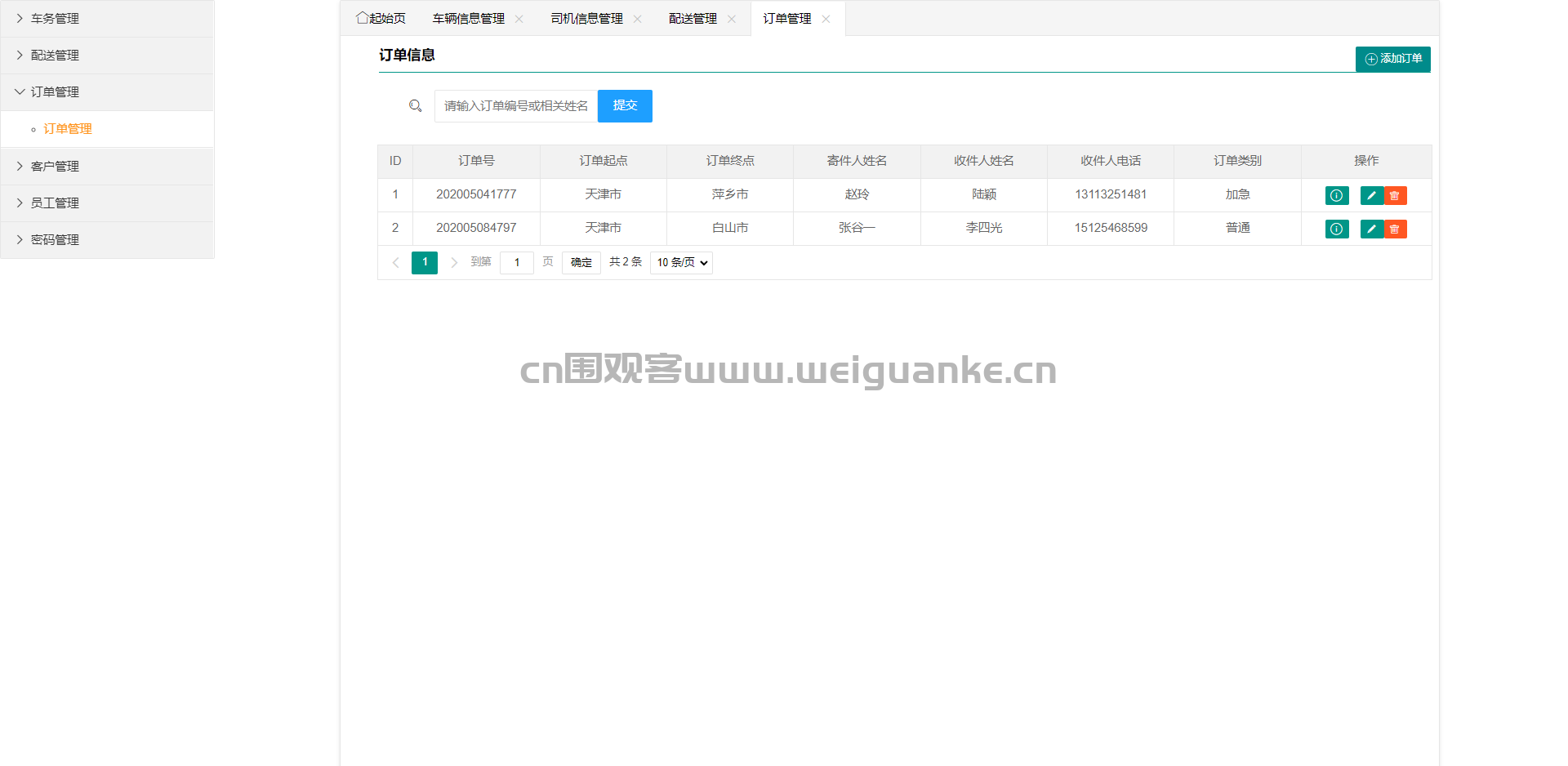Go to next page arrow
The height and width of the screenshot is (766, 1568).
pos(454,262)
